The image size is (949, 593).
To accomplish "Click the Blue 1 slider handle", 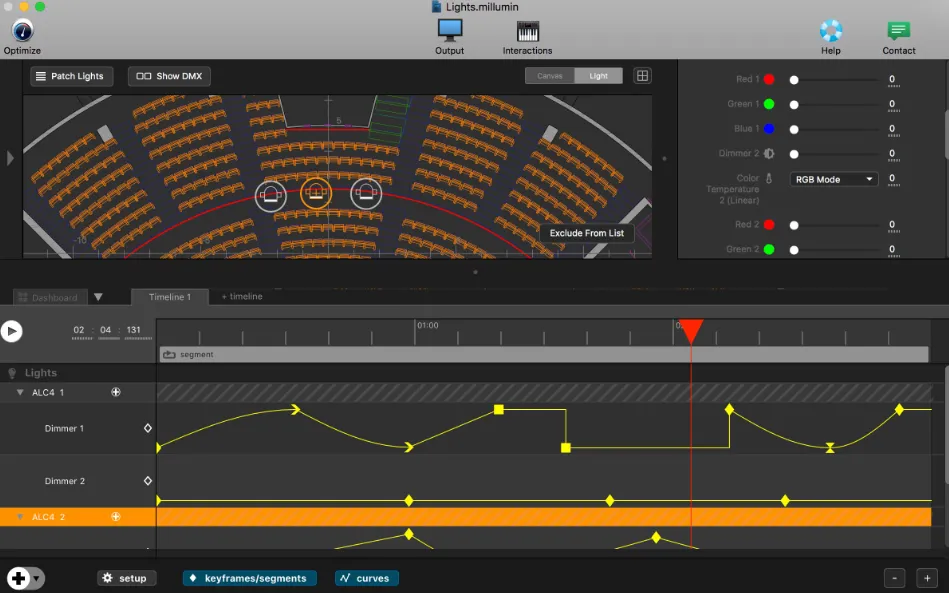I will (x=794, y=129).
